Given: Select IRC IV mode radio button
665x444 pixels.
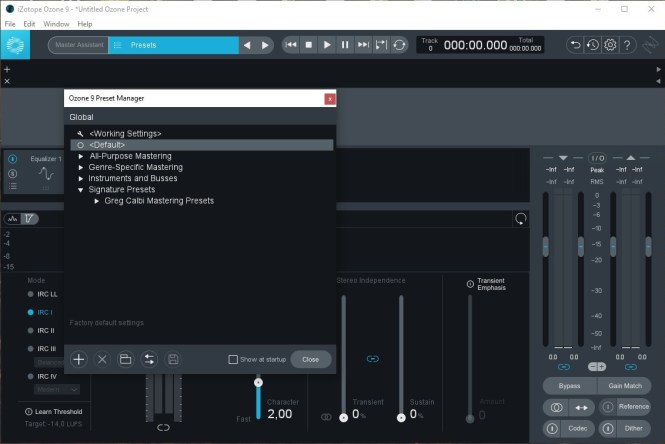Looking at the screenshot, I should 30,376.
